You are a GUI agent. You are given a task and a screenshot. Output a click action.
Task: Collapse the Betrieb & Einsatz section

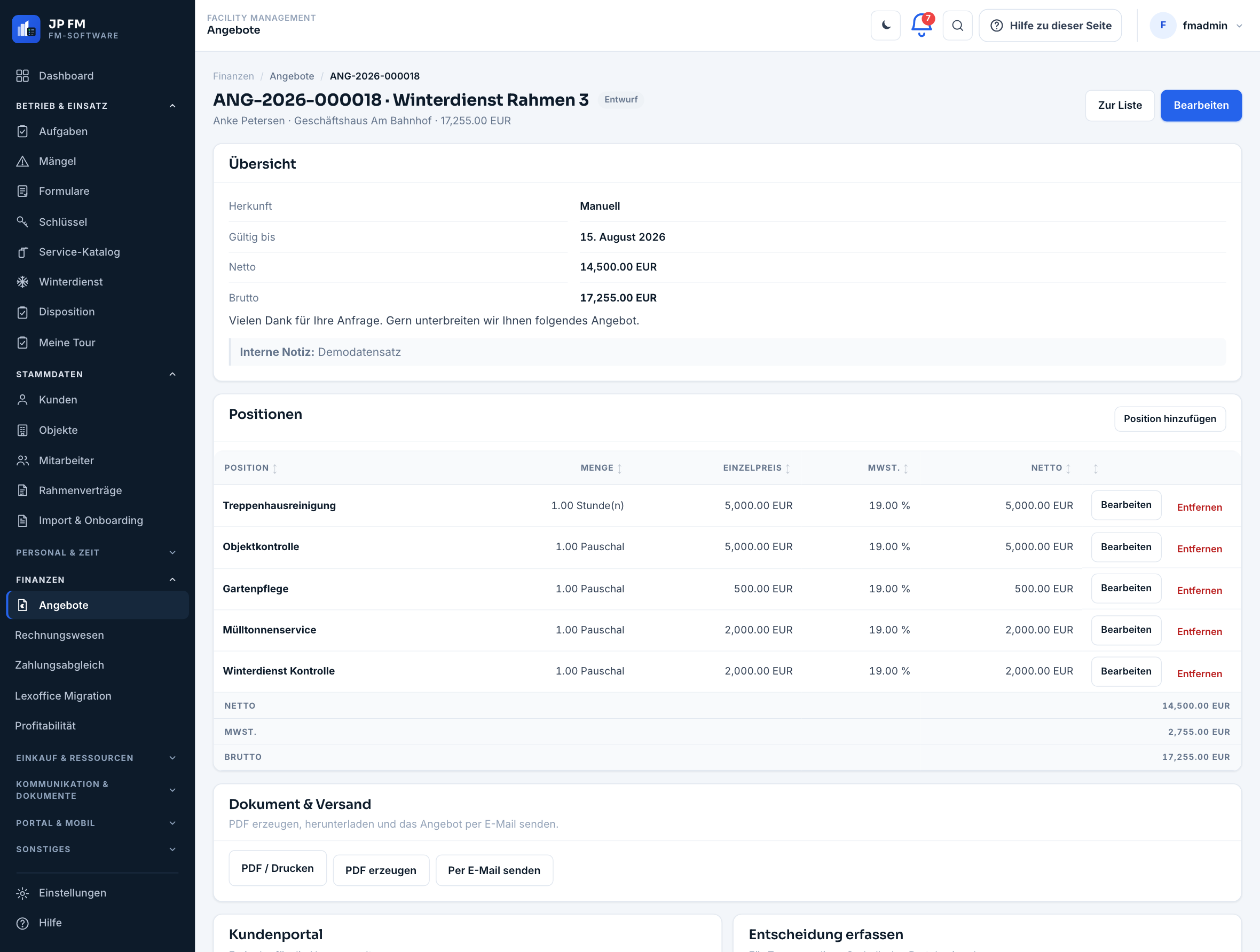[172, 106]
